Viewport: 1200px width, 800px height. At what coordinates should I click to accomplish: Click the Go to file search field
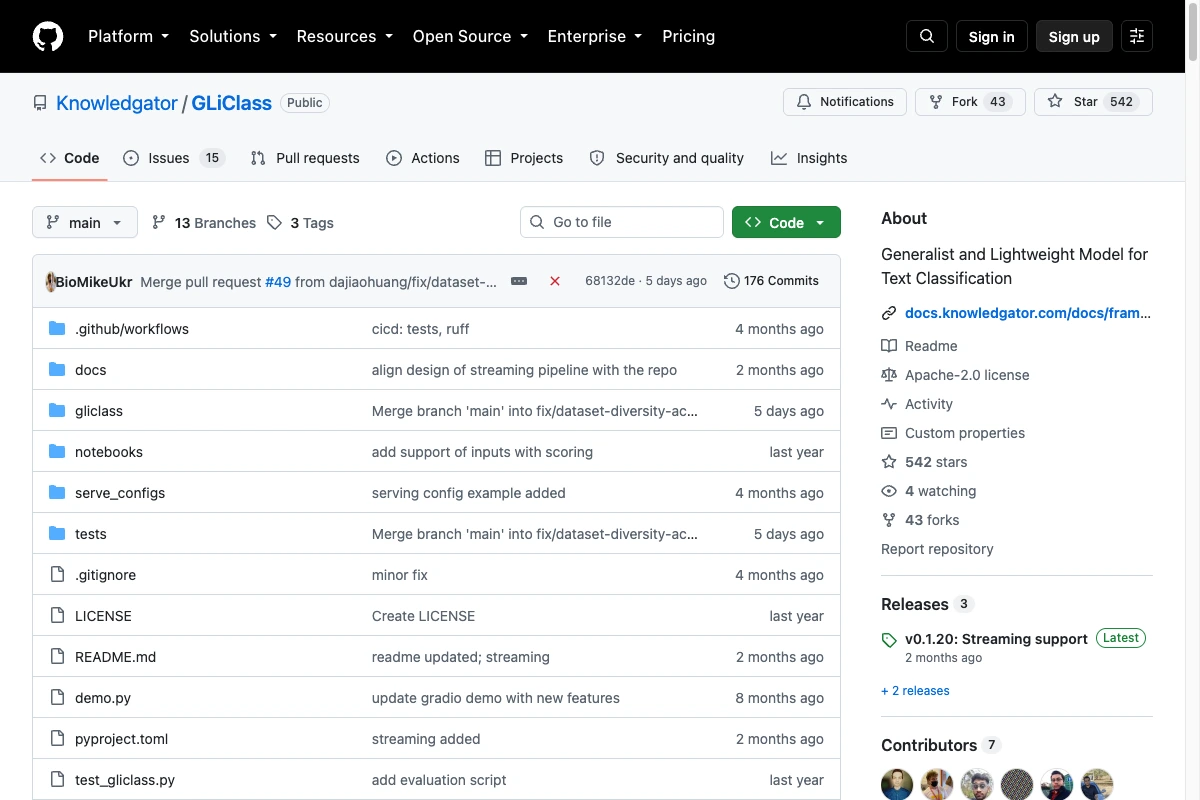click(622, 222)
